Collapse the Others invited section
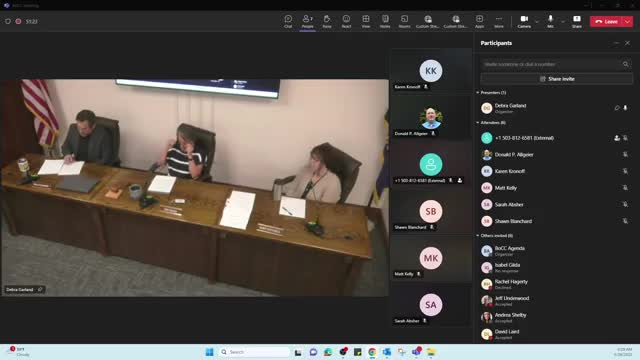Viewport: 640px width, 360px height. (x=478, y=236)
